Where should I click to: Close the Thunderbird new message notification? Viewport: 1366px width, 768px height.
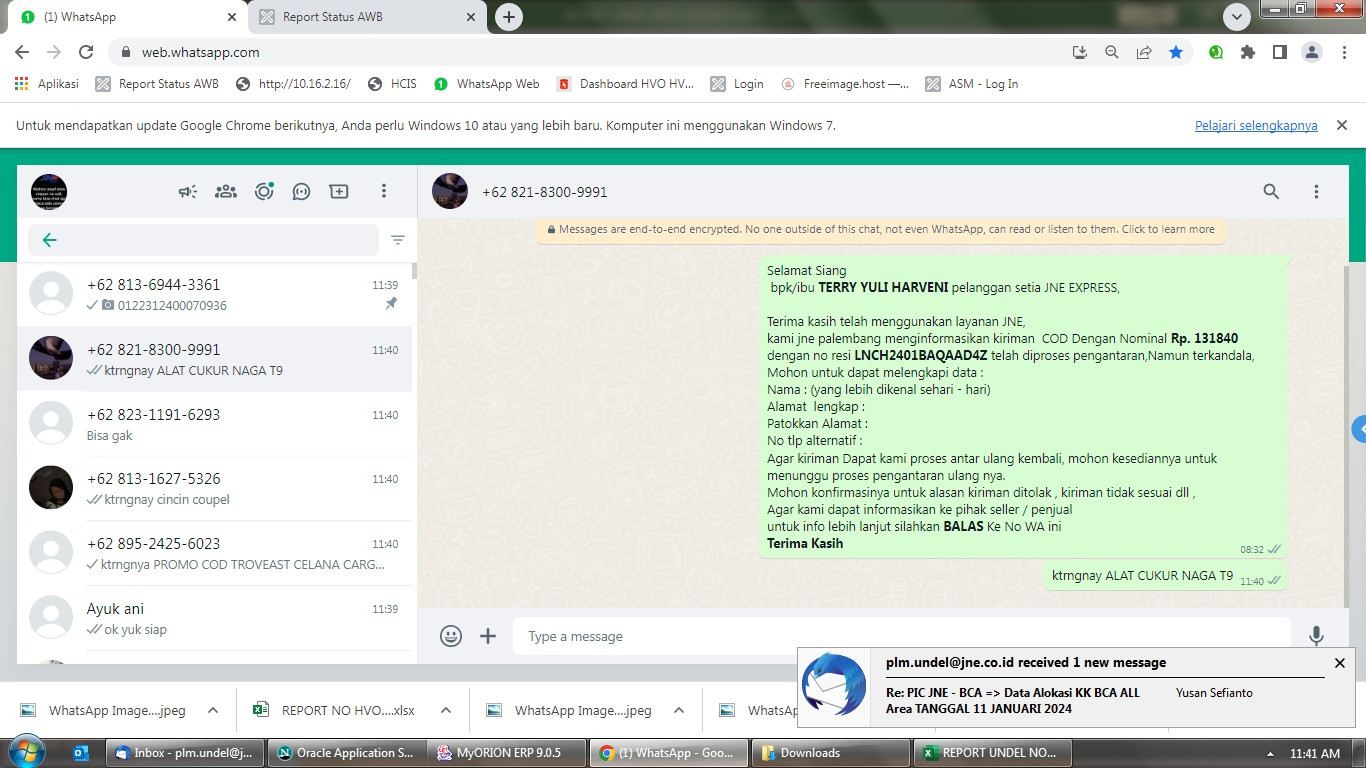click(1340, 662)
